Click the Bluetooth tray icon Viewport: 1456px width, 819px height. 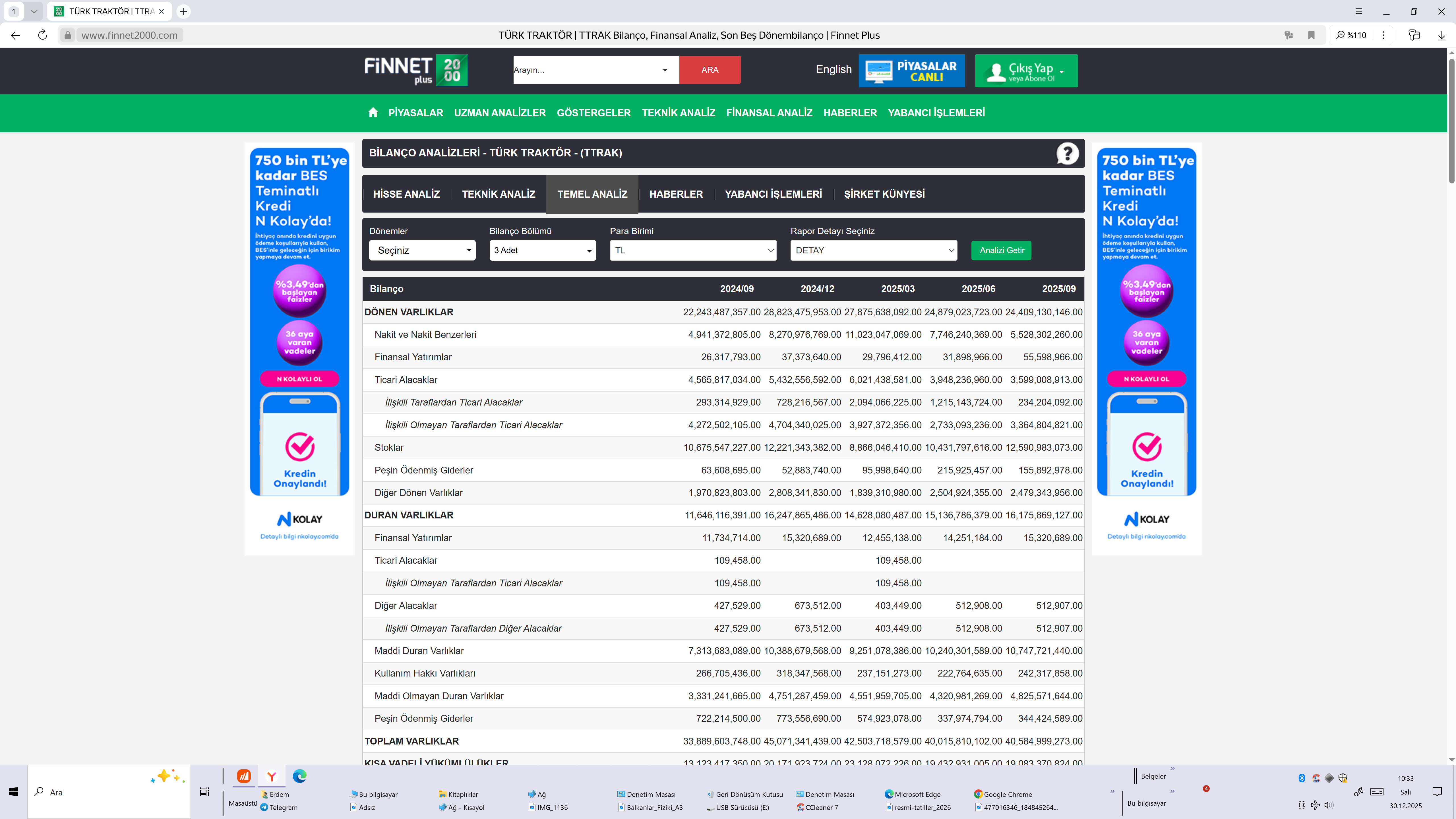coord(1302,778)
